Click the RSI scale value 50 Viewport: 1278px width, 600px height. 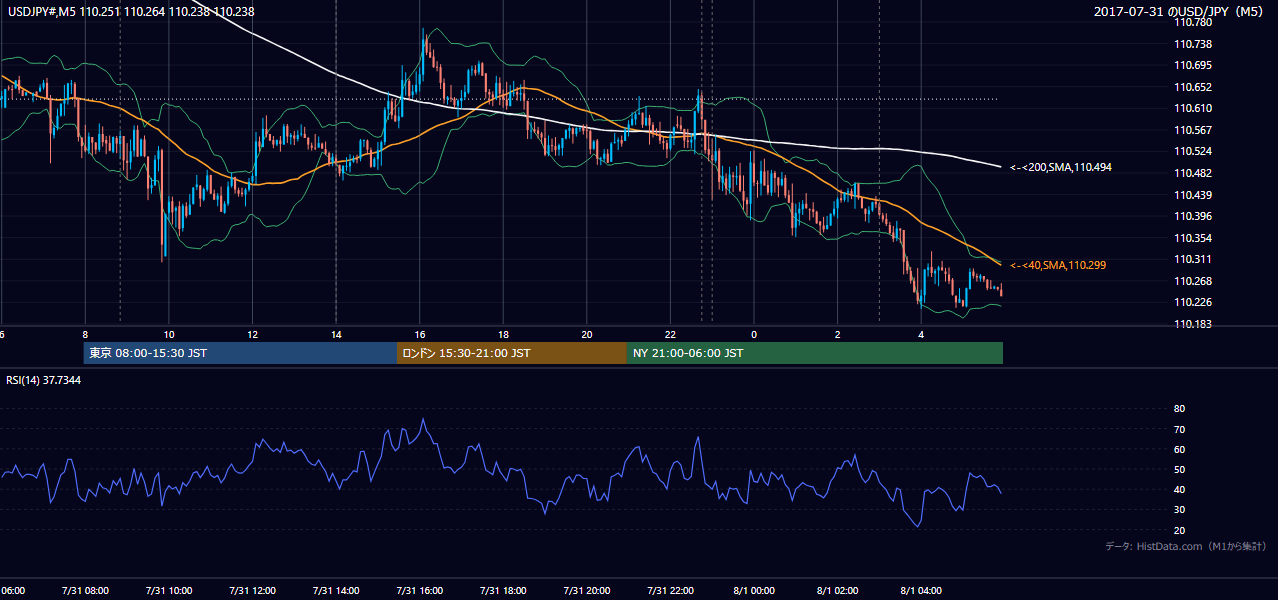click(x=1179, y=469)
